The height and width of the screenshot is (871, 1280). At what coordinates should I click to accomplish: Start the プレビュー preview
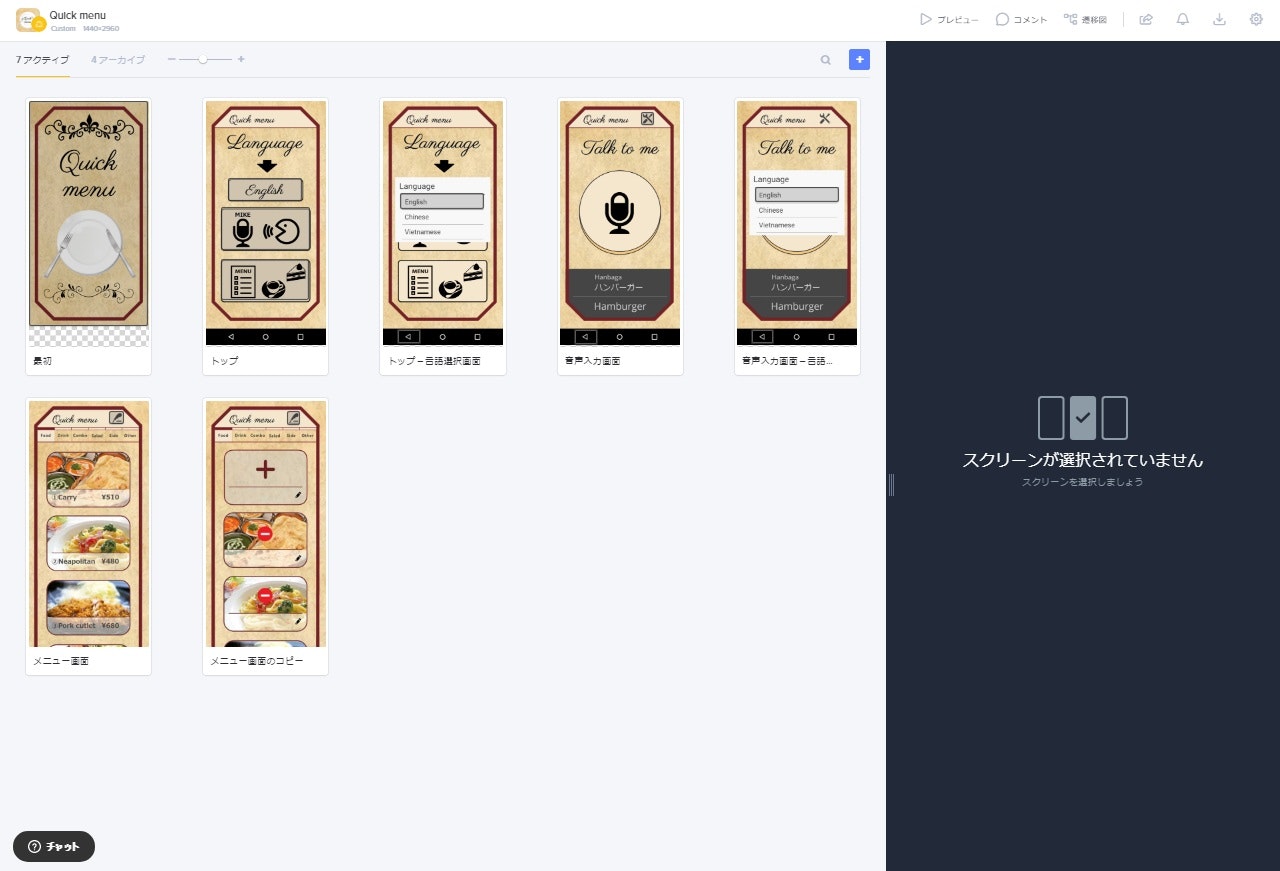(x=949, y=20)
